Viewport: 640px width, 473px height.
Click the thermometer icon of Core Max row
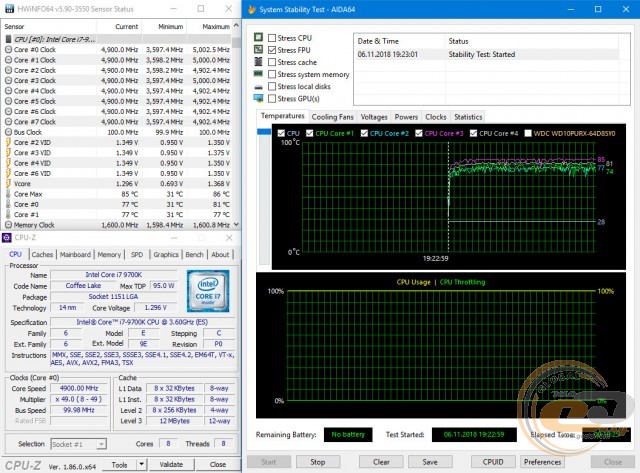pyautogui.click(x=8, y=194)
